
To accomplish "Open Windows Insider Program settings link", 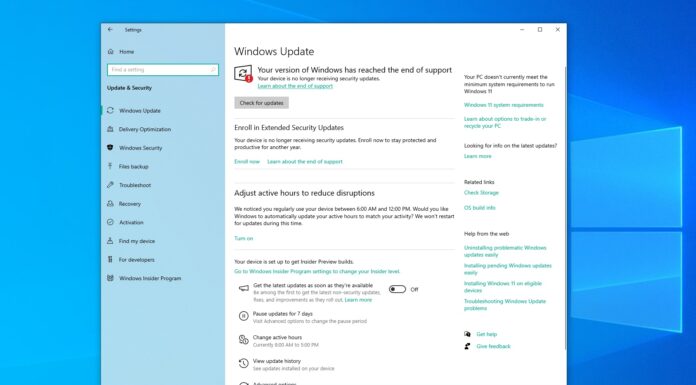I will click(x=317, y=271).
